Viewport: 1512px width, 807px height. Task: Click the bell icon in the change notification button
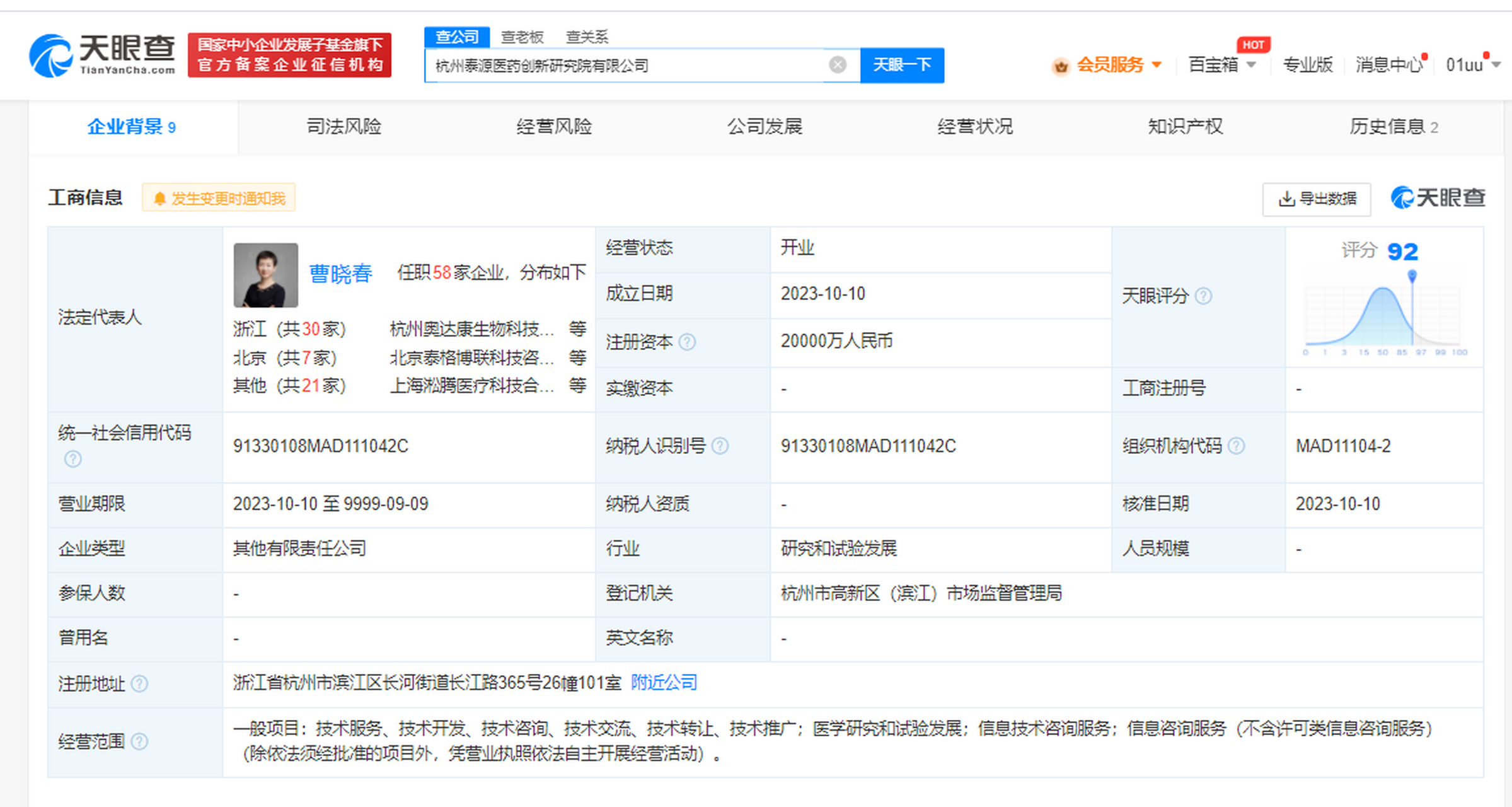[159, 199]
